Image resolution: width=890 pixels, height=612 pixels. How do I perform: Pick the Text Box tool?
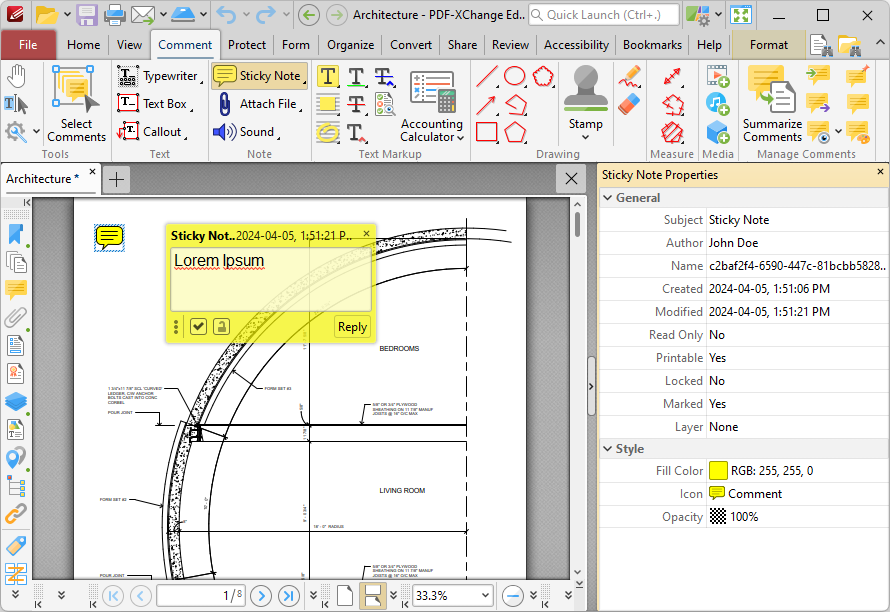[x=154, y=104]
